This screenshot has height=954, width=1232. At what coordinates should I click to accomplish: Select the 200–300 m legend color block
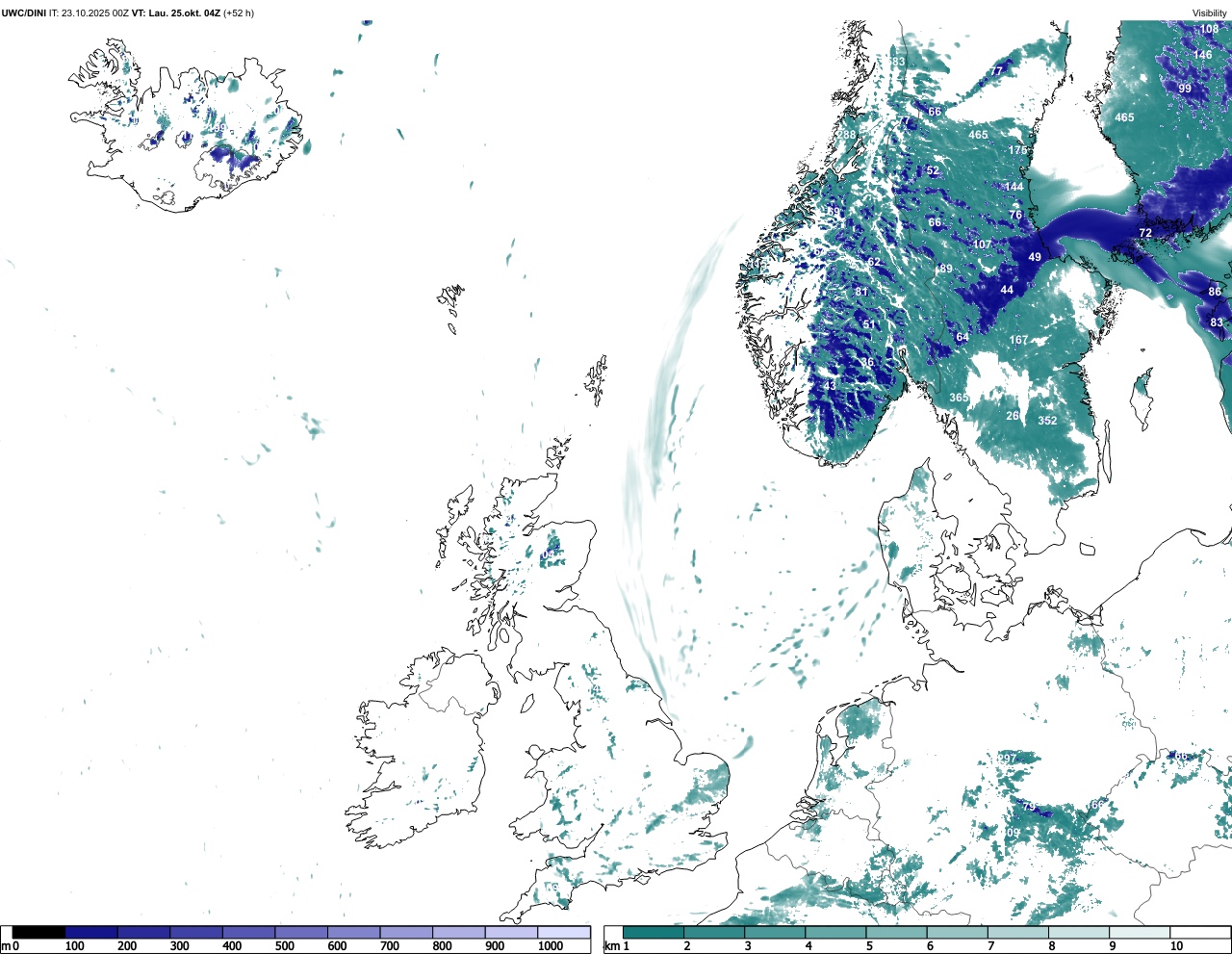coord(143,932)
